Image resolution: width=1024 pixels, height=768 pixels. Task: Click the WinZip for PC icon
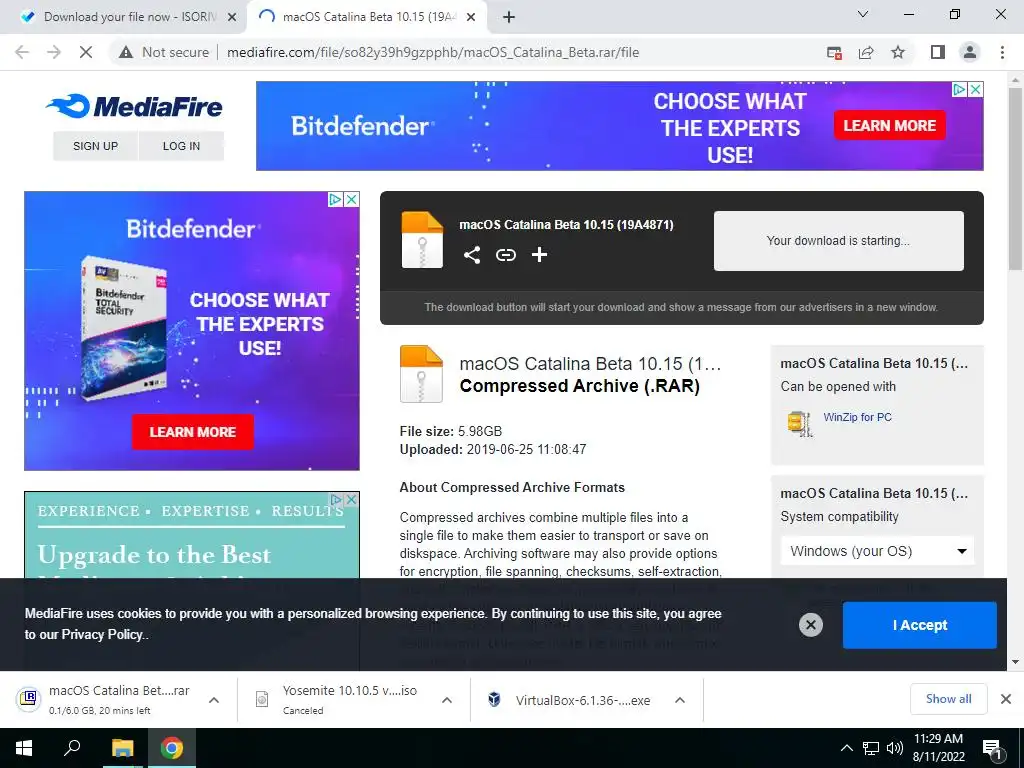pos(799,423)
